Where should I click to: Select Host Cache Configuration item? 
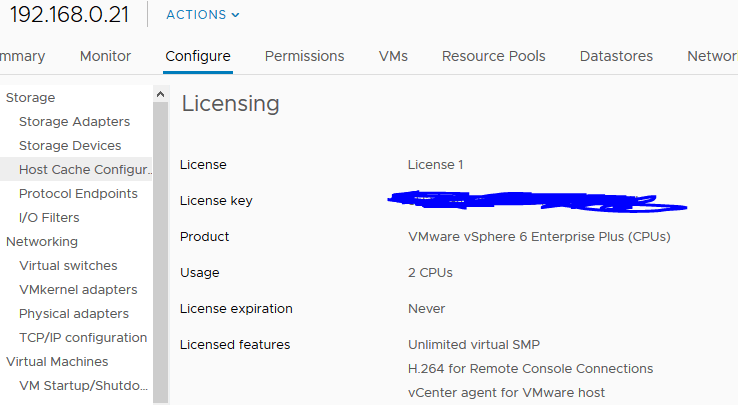76,170
